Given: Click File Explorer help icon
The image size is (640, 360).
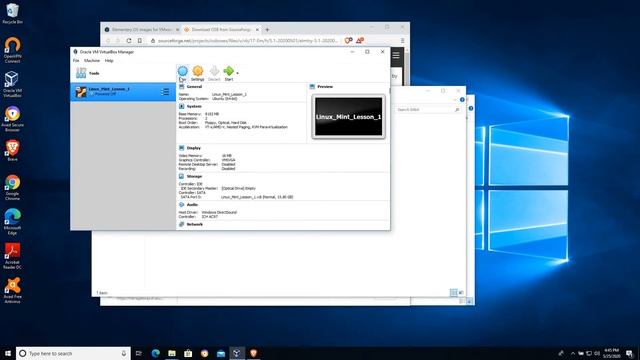Looking at the screenshot, I should point(462,100).
